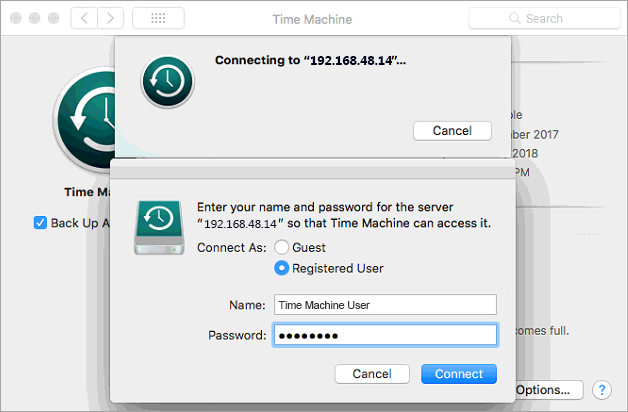Click the 'Connect As:' label

(x=231, y=248)
